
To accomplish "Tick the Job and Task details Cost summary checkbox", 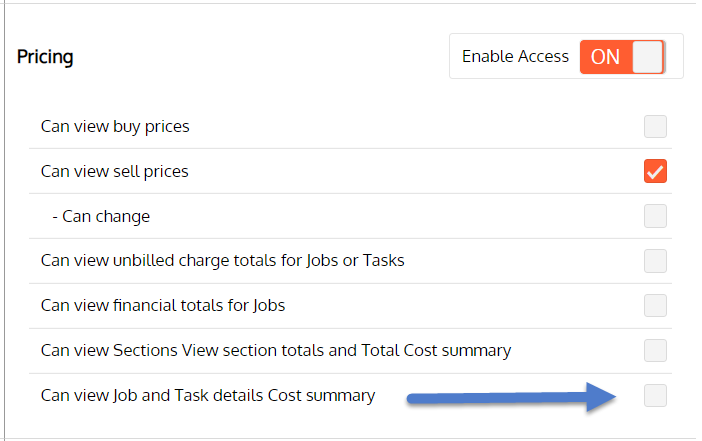I will [x=655, y=395].
